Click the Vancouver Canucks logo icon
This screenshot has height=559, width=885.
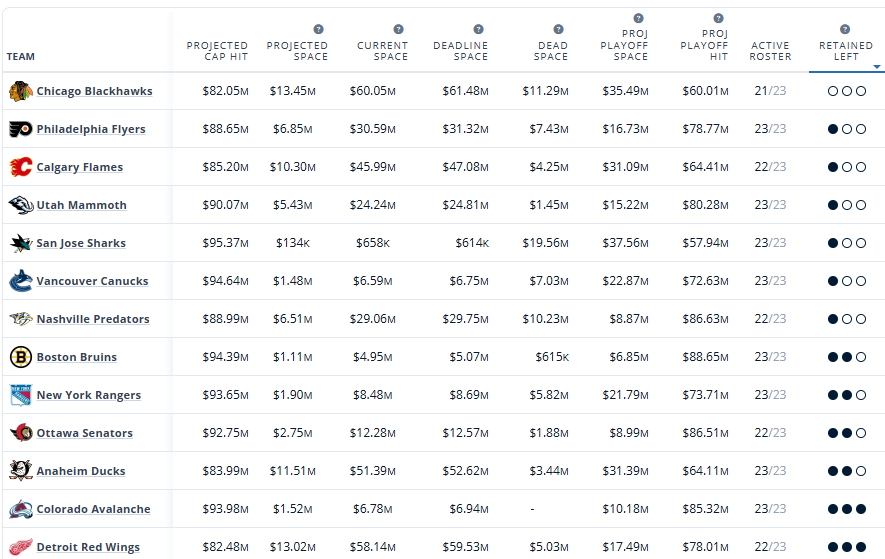tap(20, 282)
